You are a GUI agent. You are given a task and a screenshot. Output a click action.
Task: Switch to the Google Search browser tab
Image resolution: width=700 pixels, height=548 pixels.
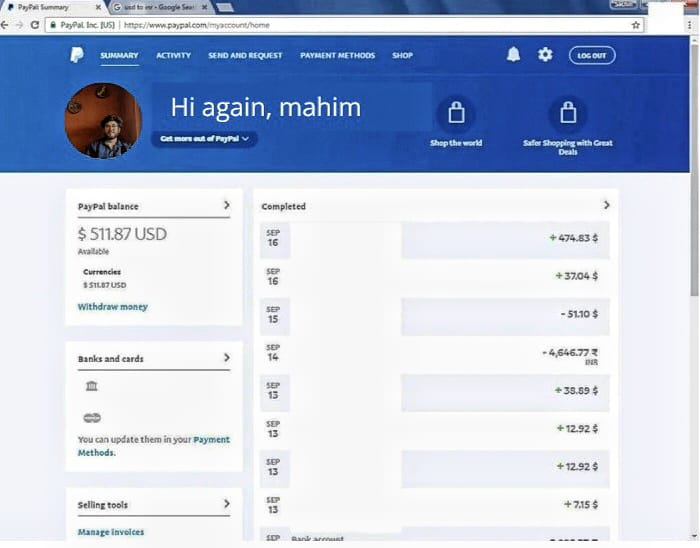[158, 7]
